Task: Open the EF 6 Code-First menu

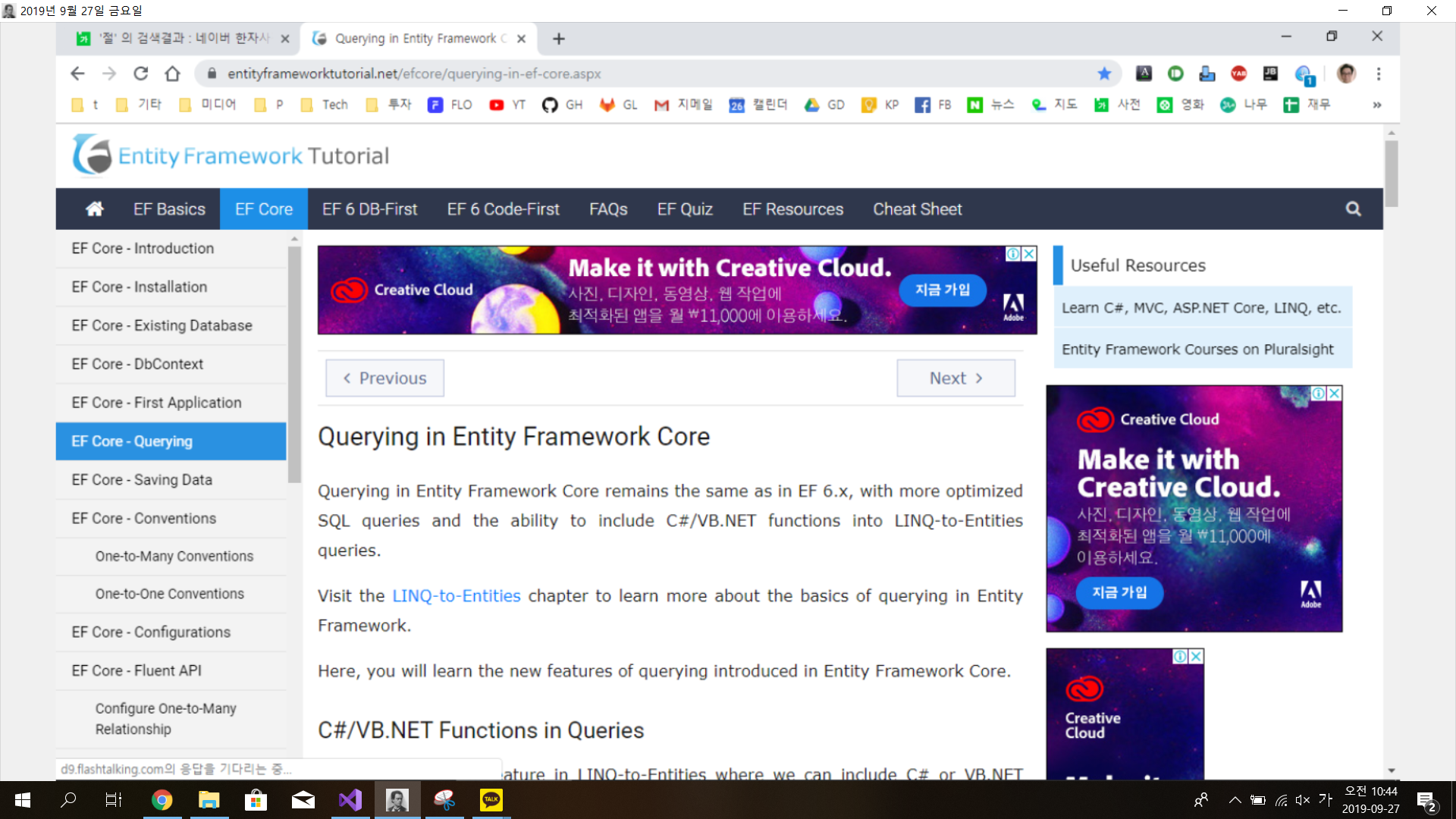Action: tap(503, 209)
